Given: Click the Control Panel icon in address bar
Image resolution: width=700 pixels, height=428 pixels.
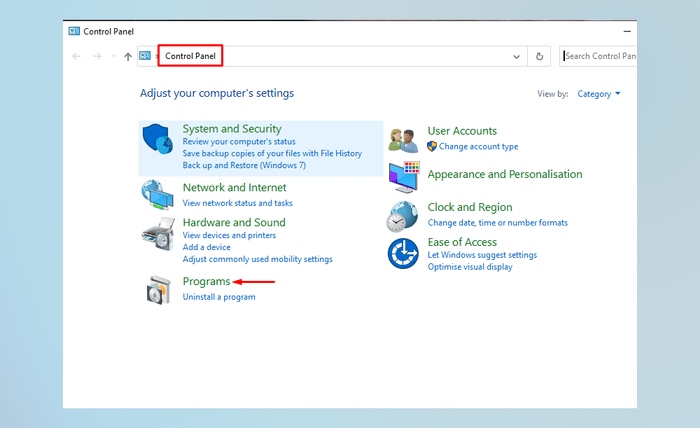Looking at the screenshot, I should (145, 56).
